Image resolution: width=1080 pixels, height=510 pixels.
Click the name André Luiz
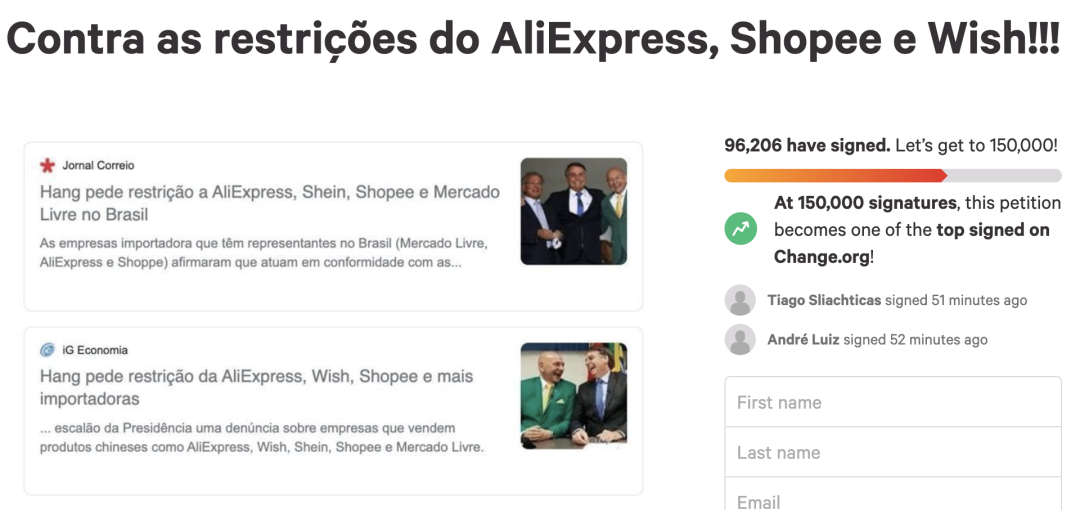click(x=803, y=340)
